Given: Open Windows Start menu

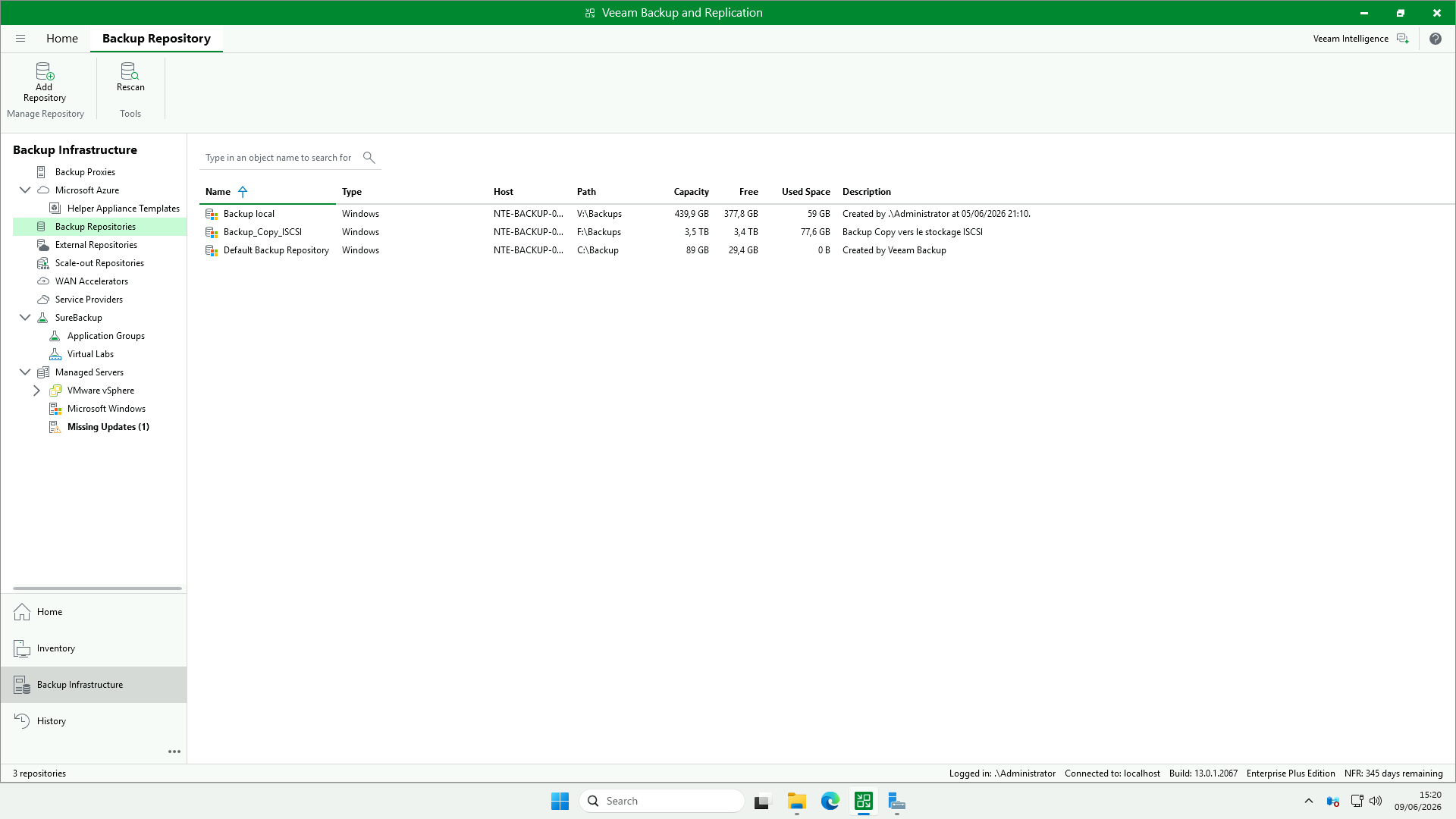Looking at the screenshot, I should click(x=560, y=801).
